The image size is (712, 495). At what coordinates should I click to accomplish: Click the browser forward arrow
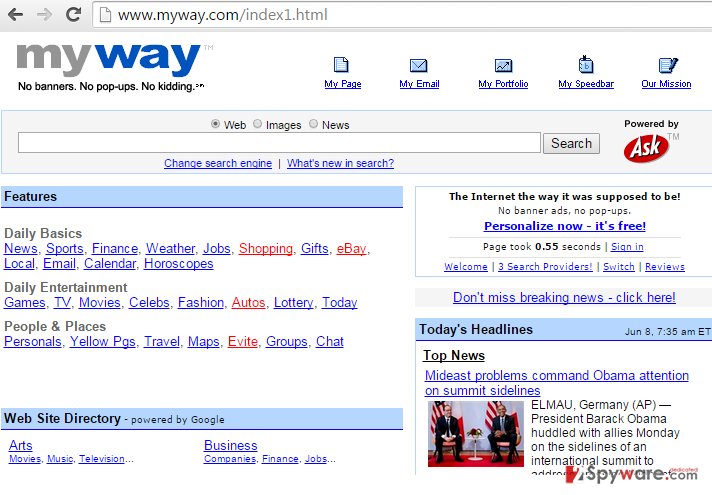click(x=44, y=15)
